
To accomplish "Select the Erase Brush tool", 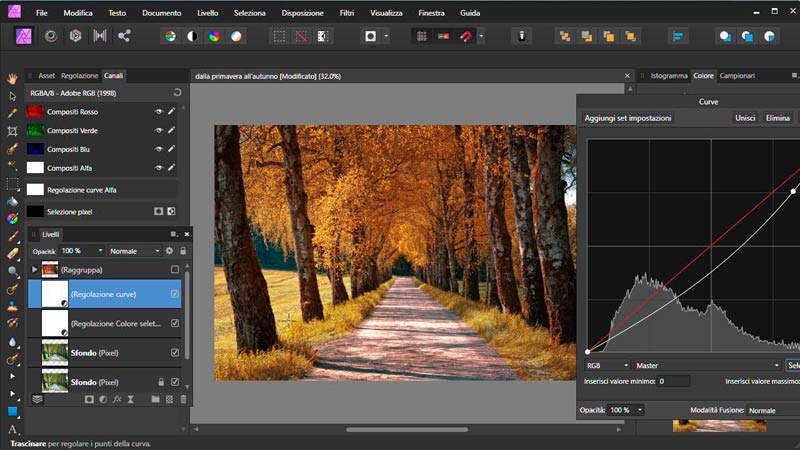I will (12, 254).
